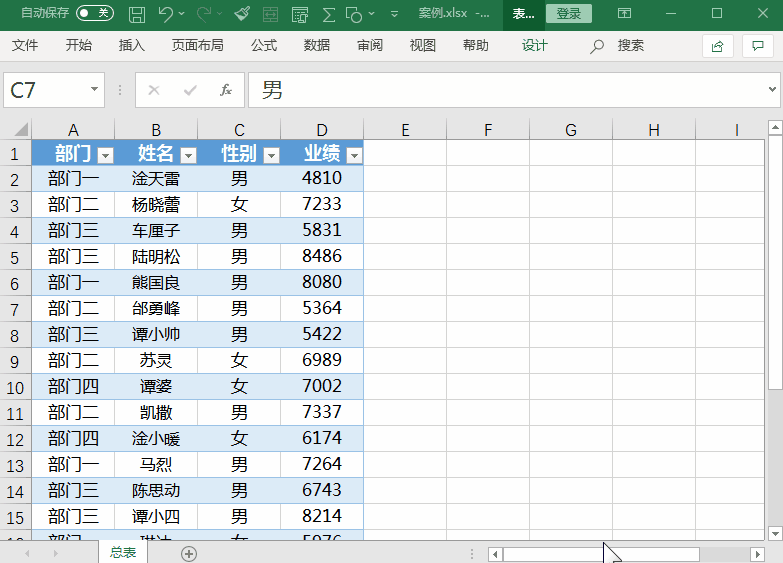Select column E header

[x=405, y=130]
